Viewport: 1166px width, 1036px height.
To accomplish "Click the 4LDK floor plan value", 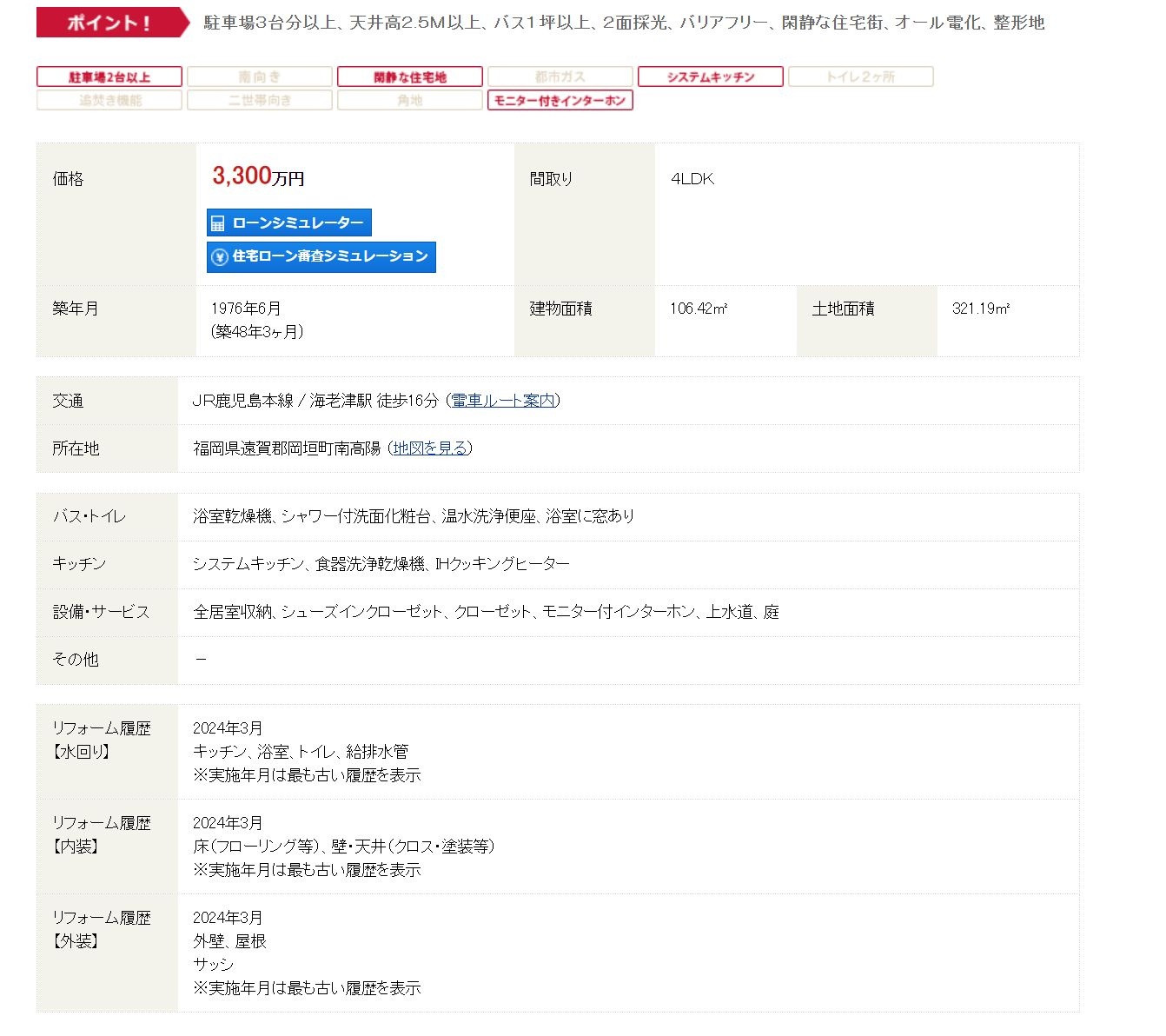I will tap(692, 179).
